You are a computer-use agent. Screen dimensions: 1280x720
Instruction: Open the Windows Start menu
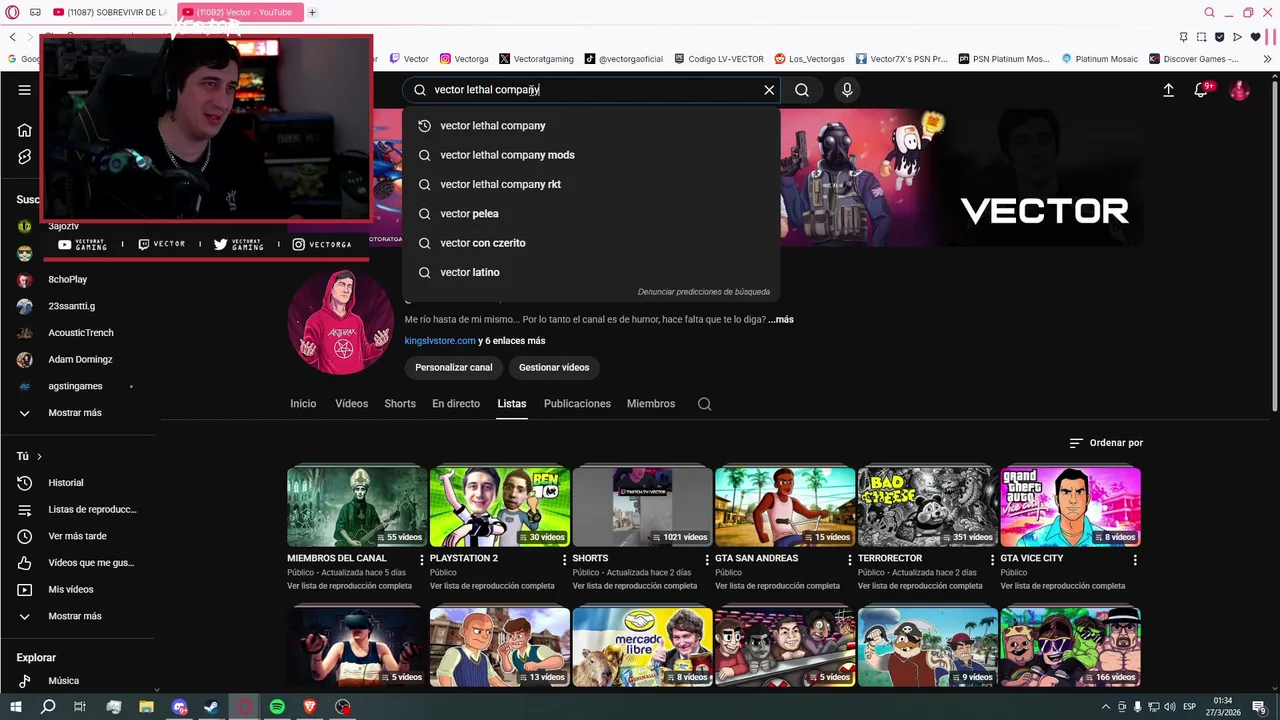(15, 707)
